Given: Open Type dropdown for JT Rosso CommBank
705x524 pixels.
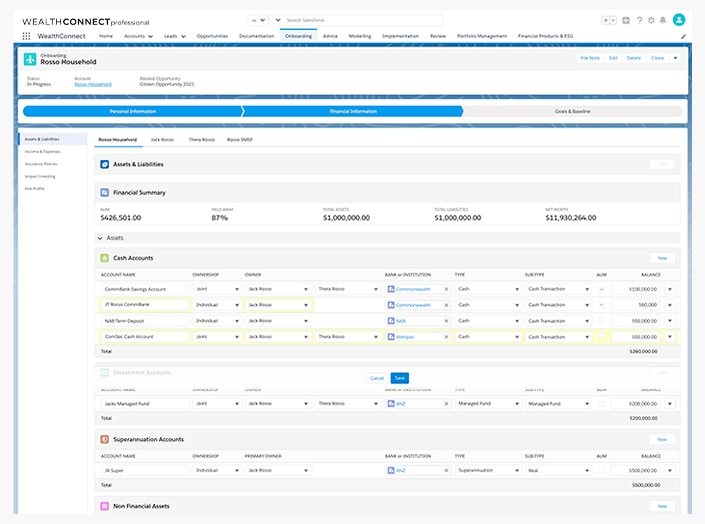Looking at the screenshot, I should [x=488, y=305].
